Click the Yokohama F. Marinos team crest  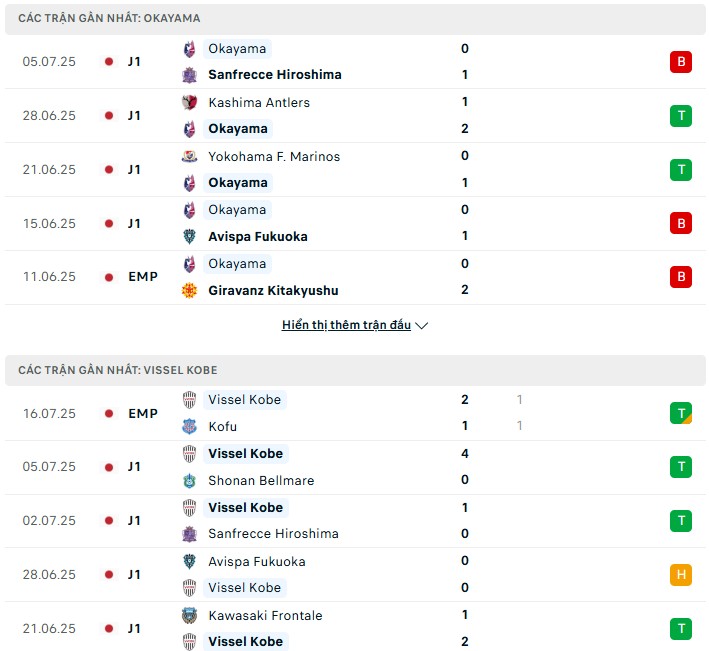click(x=189, y=156)
